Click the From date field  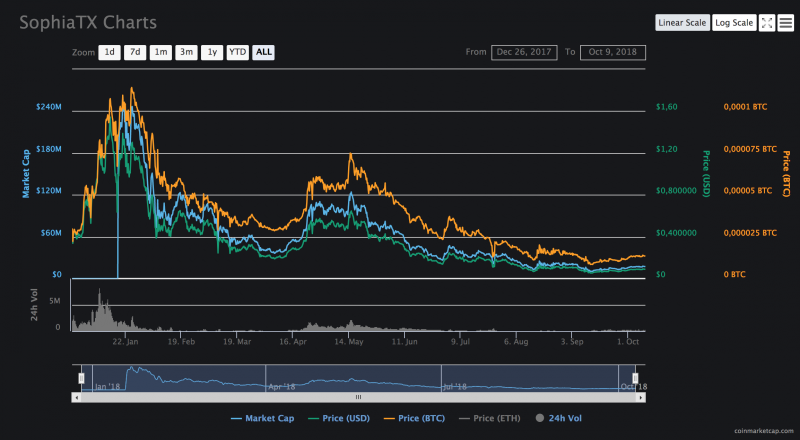[x=524, y=52]
